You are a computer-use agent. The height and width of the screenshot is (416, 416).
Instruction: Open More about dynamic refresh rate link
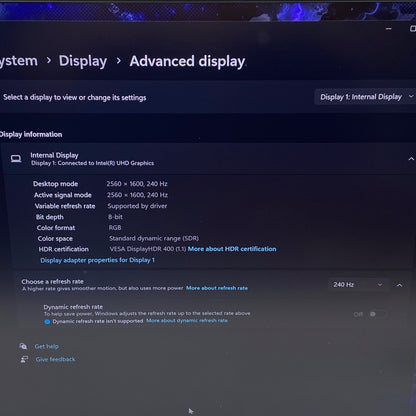187,320
